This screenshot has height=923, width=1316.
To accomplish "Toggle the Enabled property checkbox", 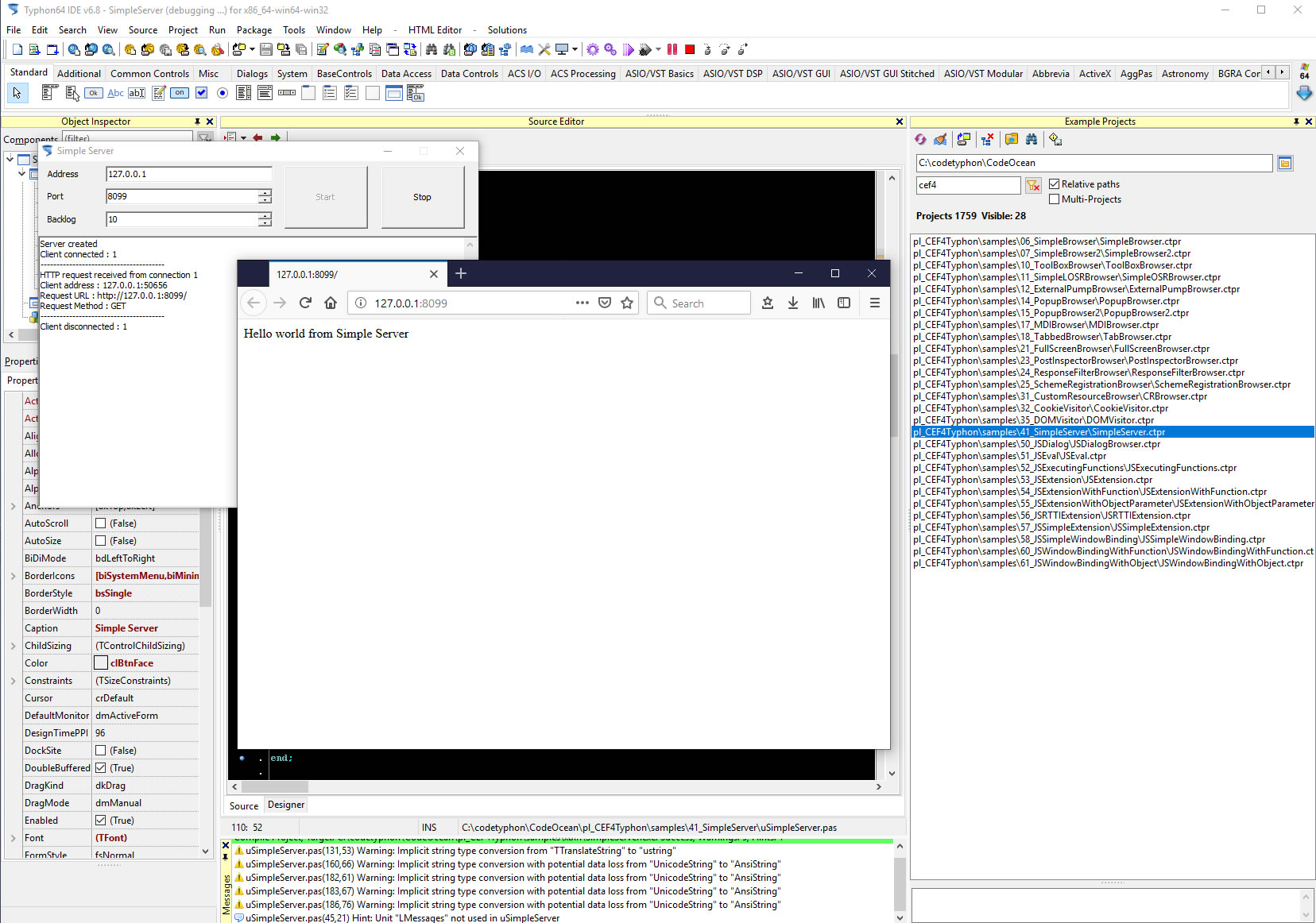I will click(x=101, y=821).
